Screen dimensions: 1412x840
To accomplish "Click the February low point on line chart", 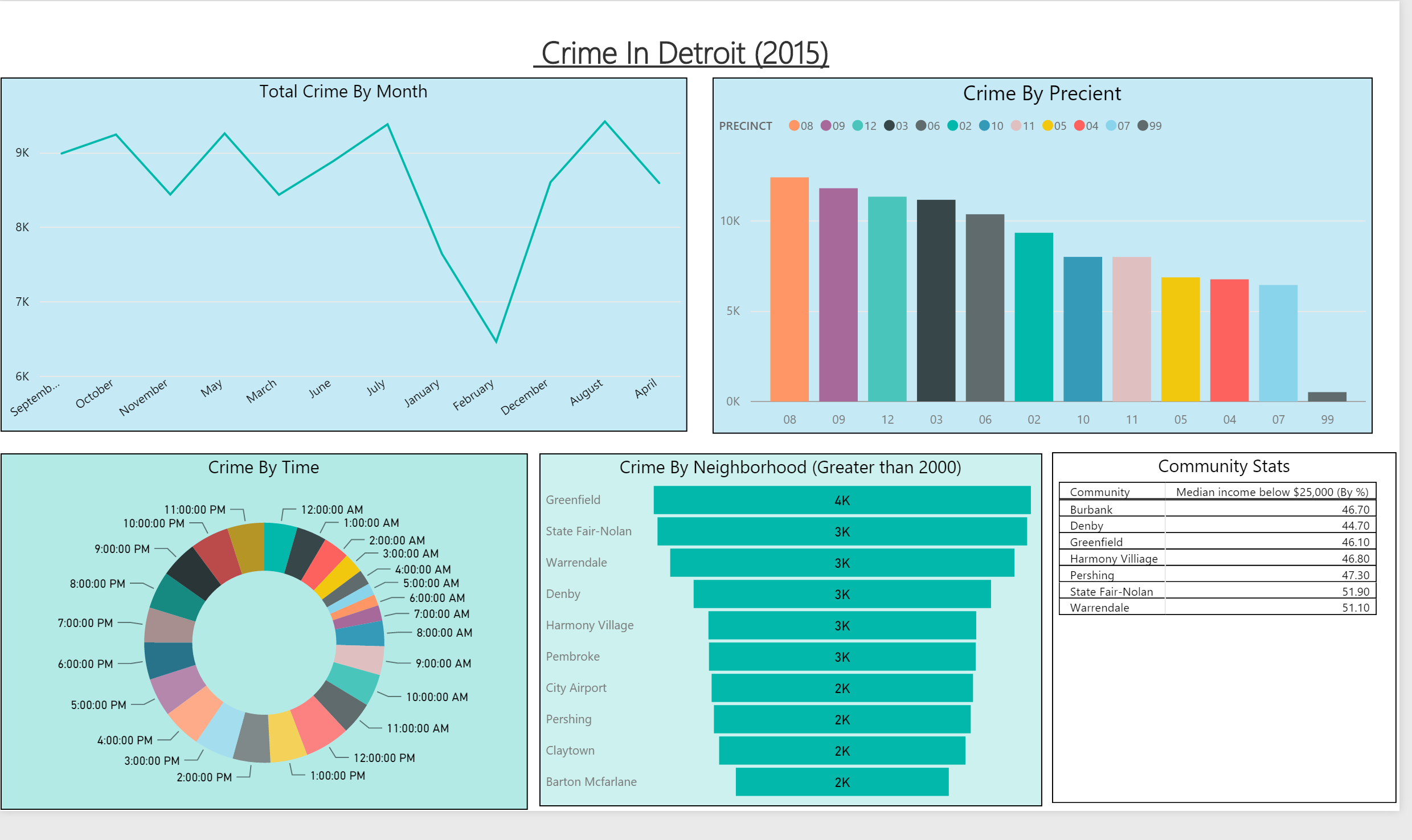I will [x=496, y=342].
